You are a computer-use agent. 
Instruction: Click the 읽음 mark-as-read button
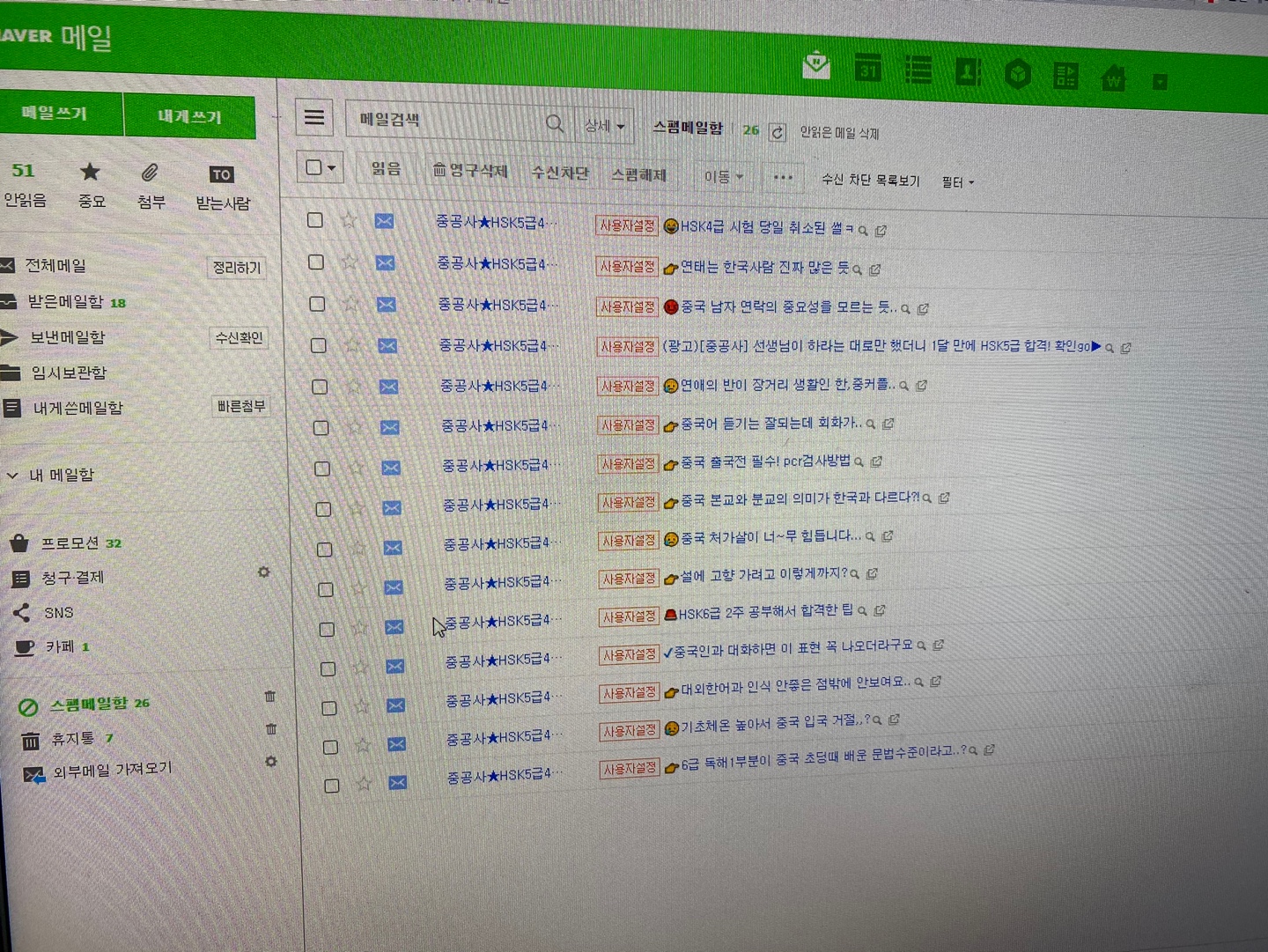tap(386, 168)
